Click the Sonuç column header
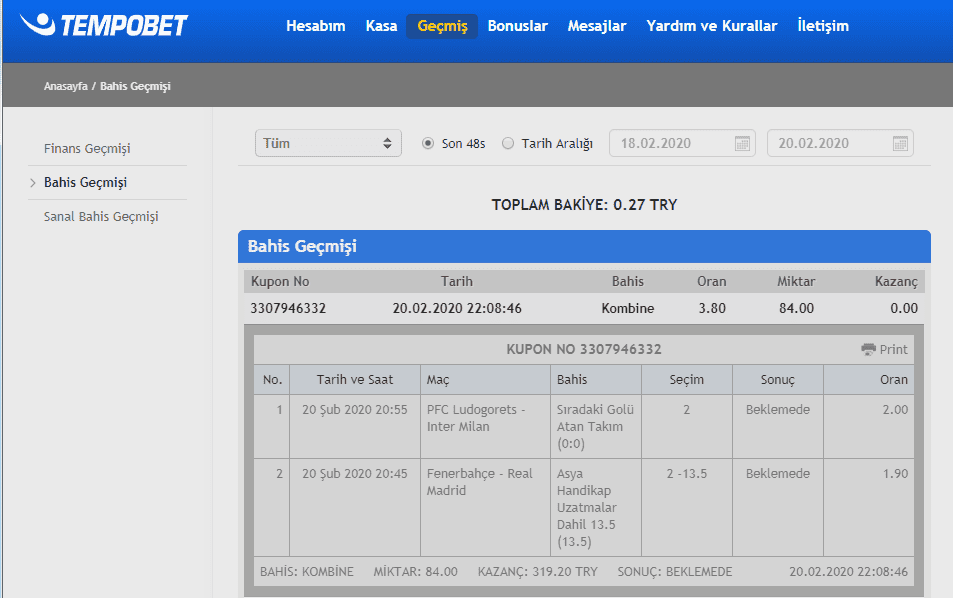Viewport: 953px width, 598px height. 778,380
